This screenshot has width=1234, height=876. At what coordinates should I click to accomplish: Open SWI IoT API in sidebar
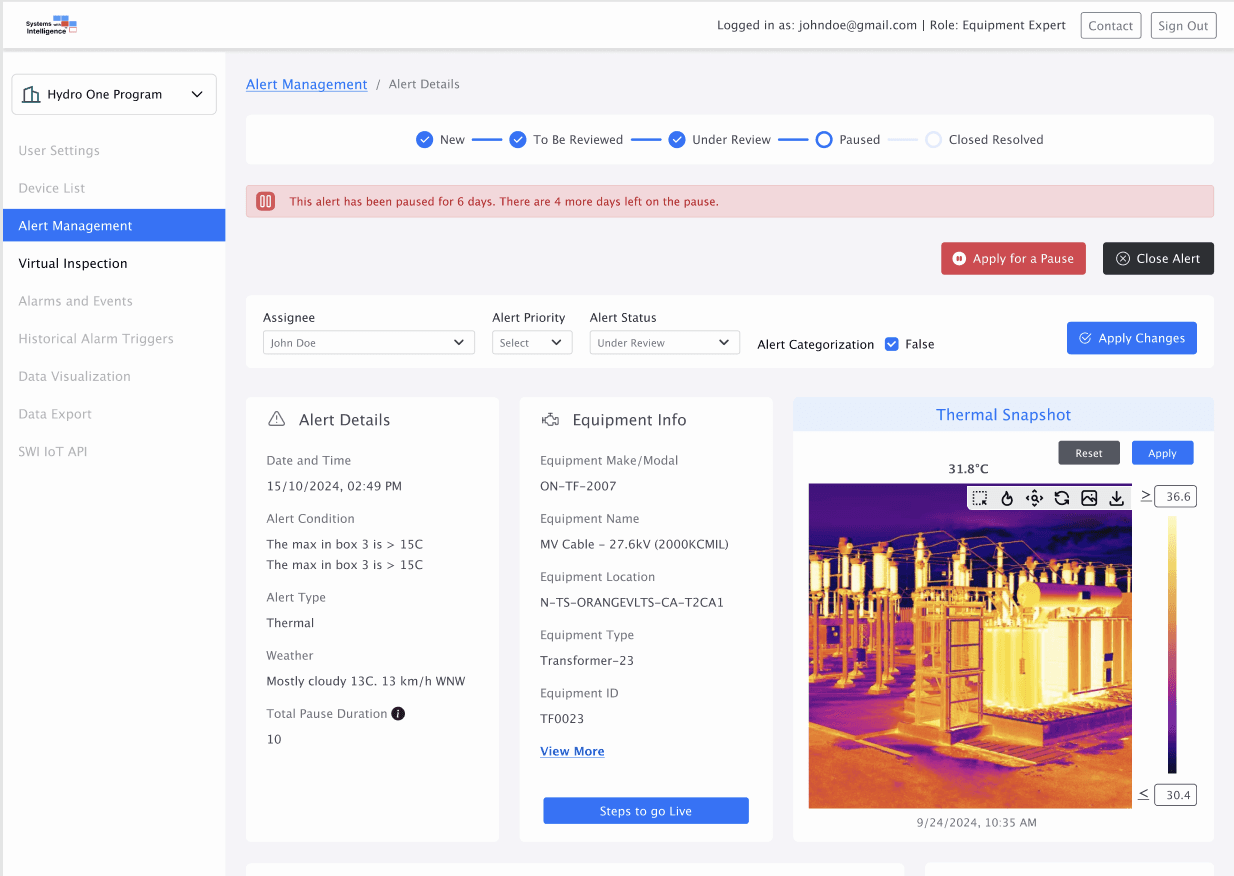53,452
